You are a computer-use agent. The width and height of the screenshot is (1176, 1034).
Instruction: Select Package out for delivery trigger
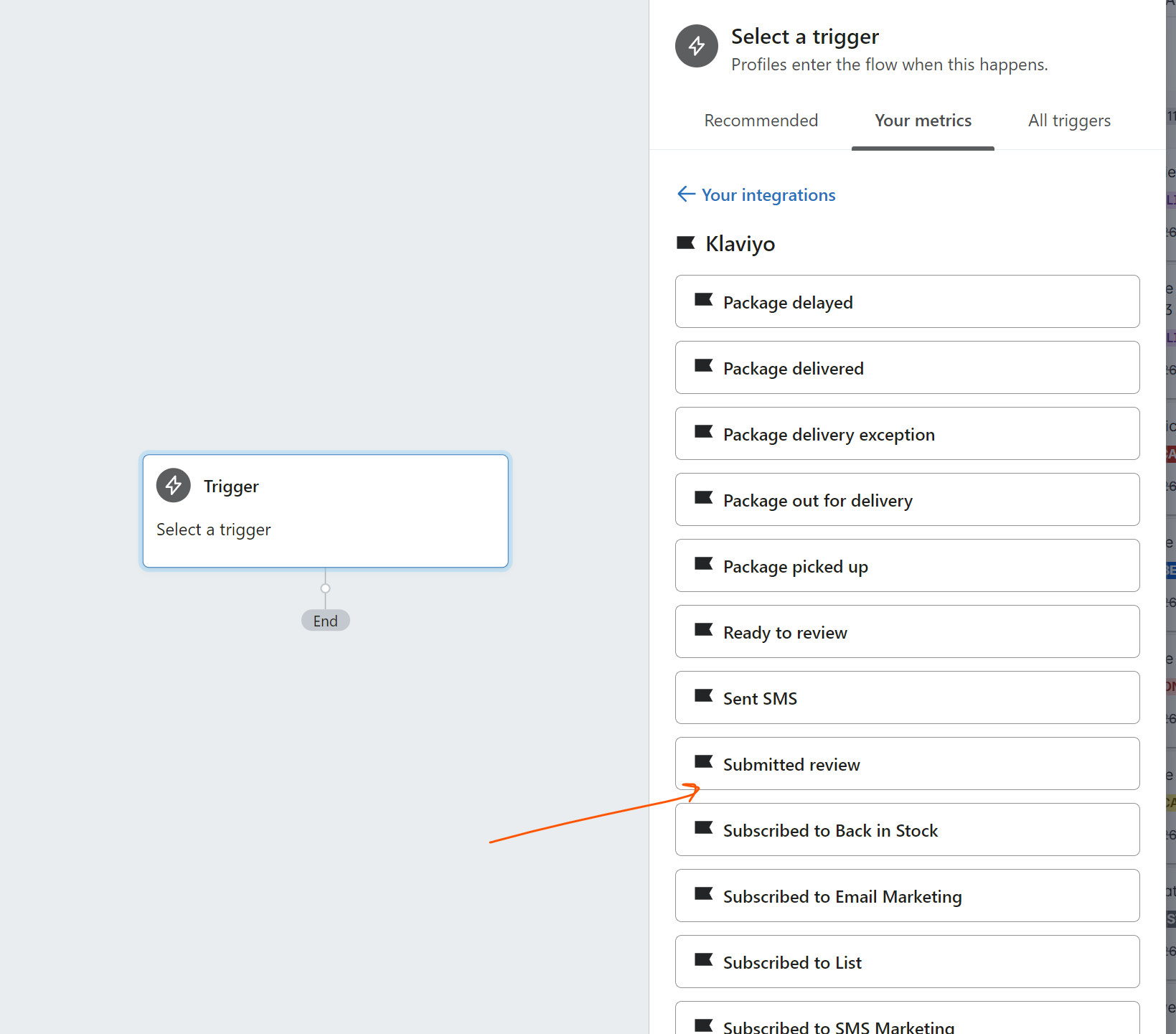907,499
